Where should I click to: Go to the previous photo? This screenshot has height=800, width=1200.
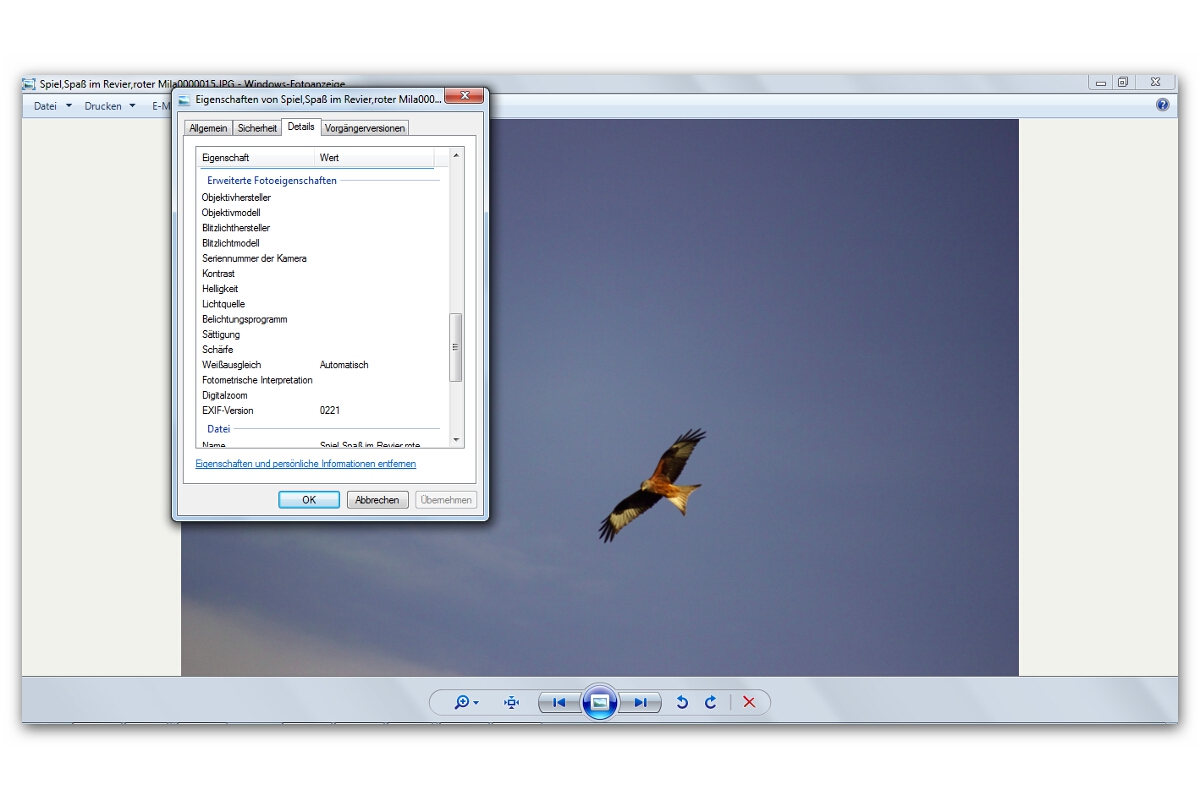click(559, 702)
